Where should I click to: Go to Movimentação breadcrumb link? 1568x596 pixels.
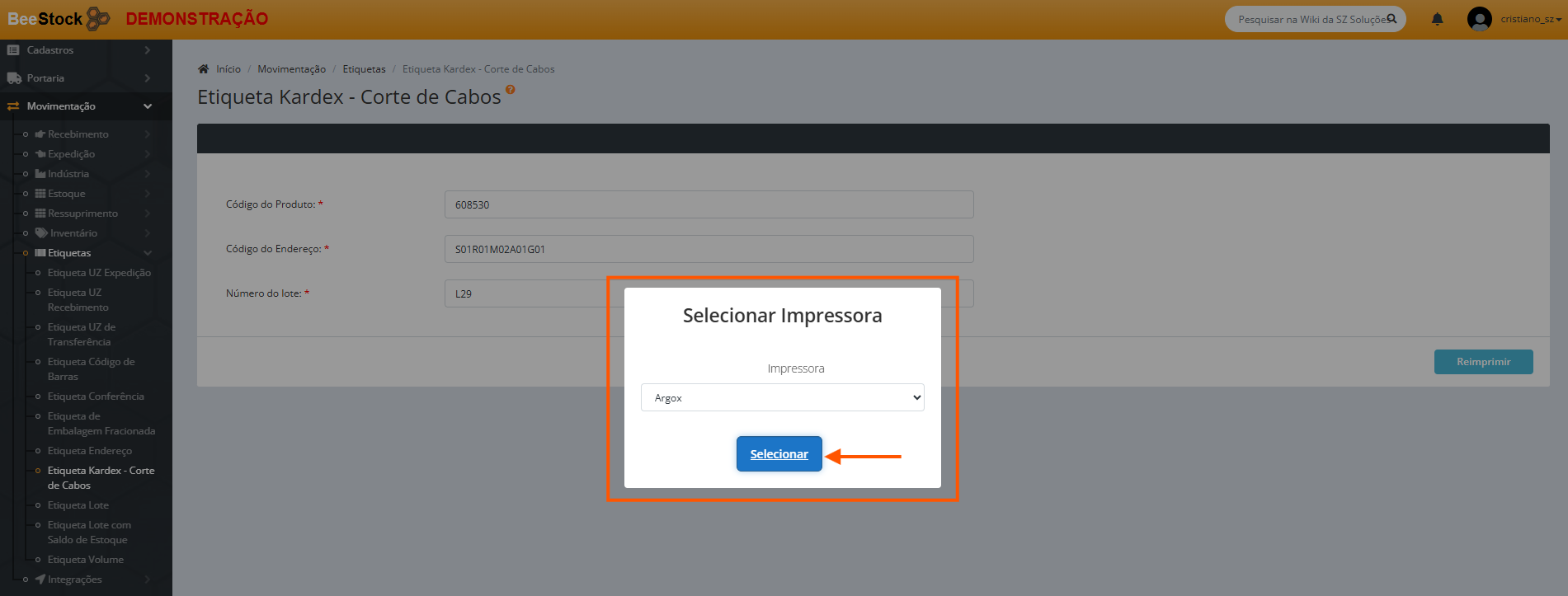[x=291, y=69]
